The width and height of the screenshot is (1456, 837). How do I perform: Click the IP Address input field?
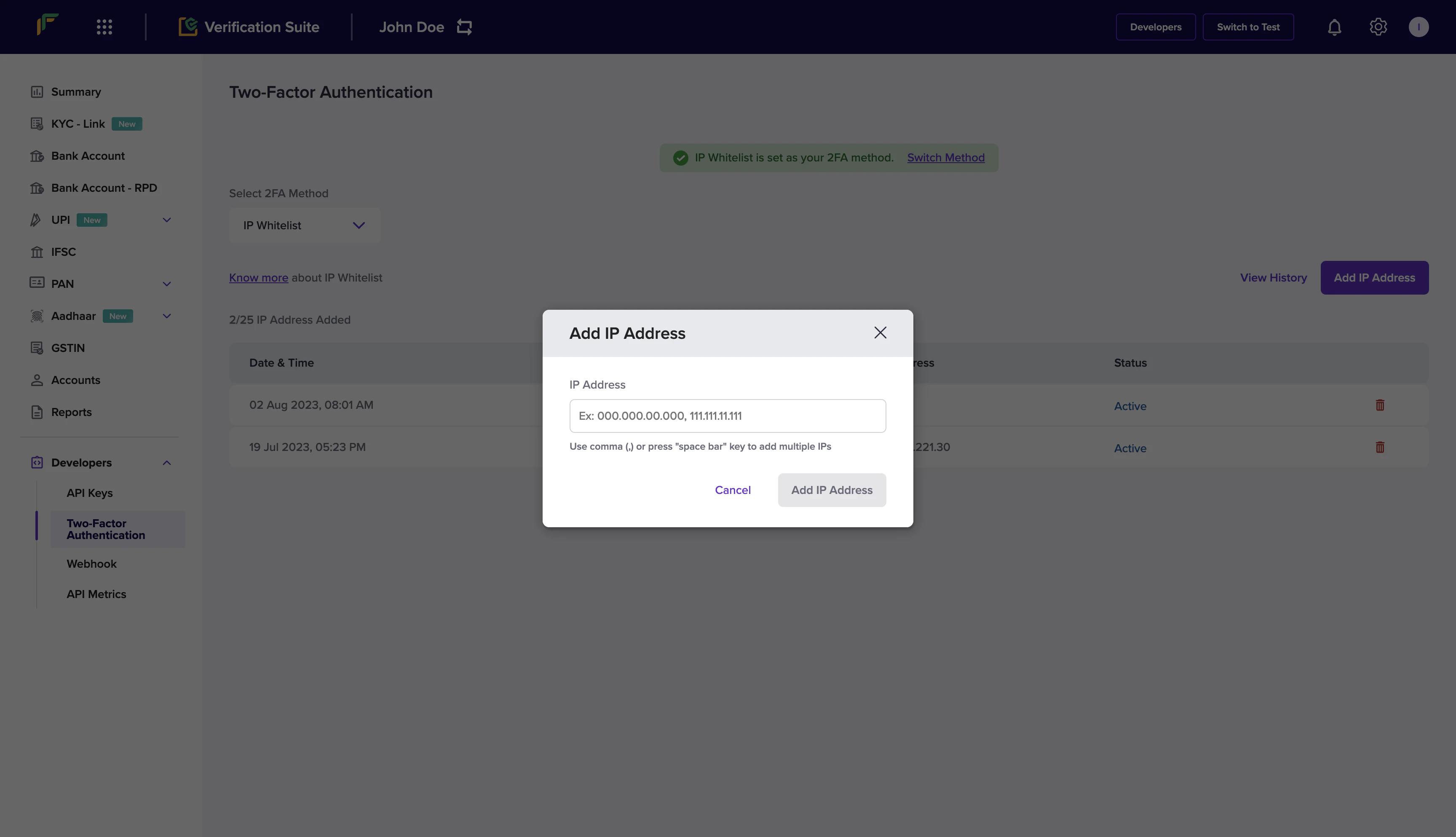point(728,416)
